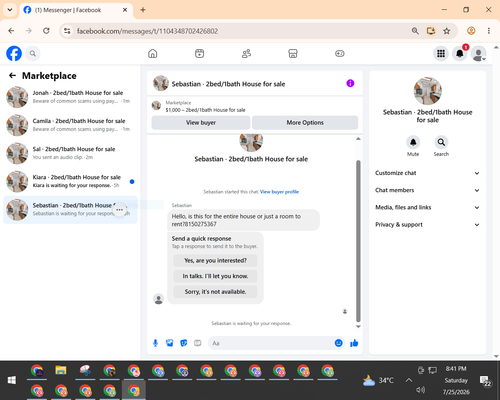The width and height of the screenshot is (500, 400).
Task: Choose a GIF from the composer
Action: [198, 343]
